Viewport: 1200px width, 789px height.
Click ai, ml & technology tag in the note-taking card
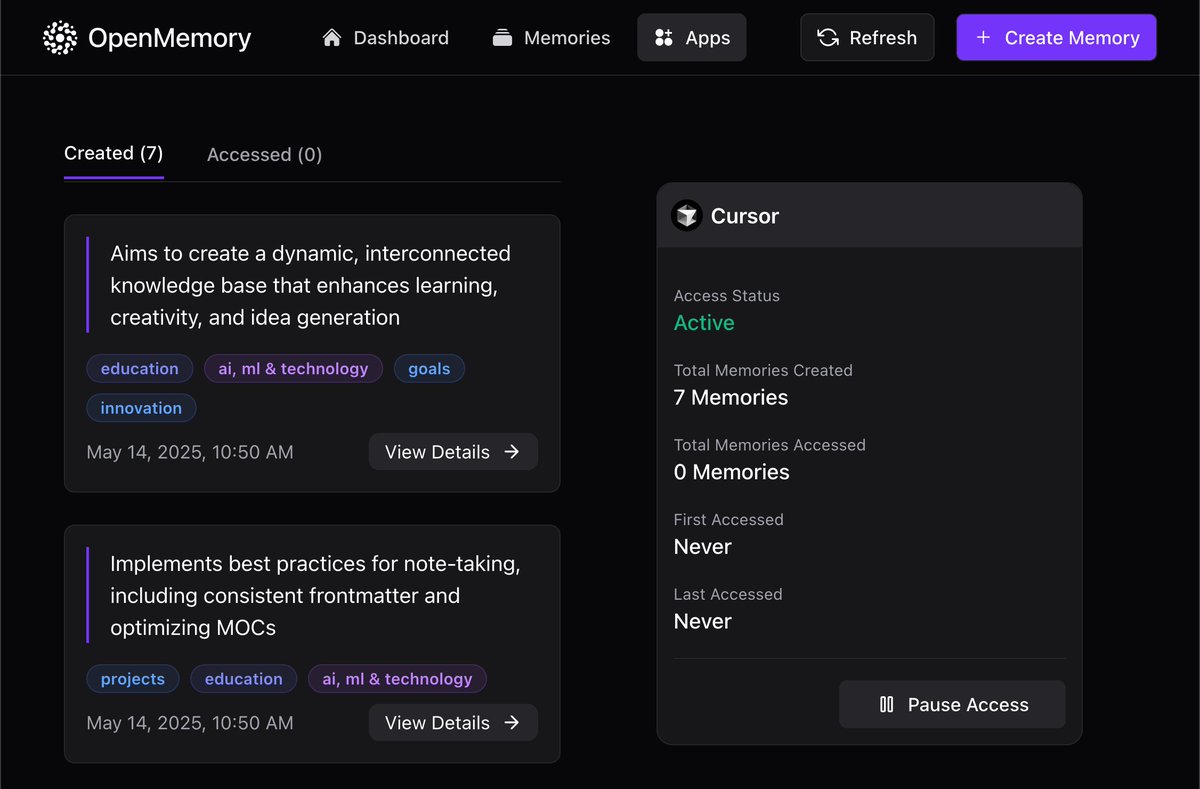397,679
